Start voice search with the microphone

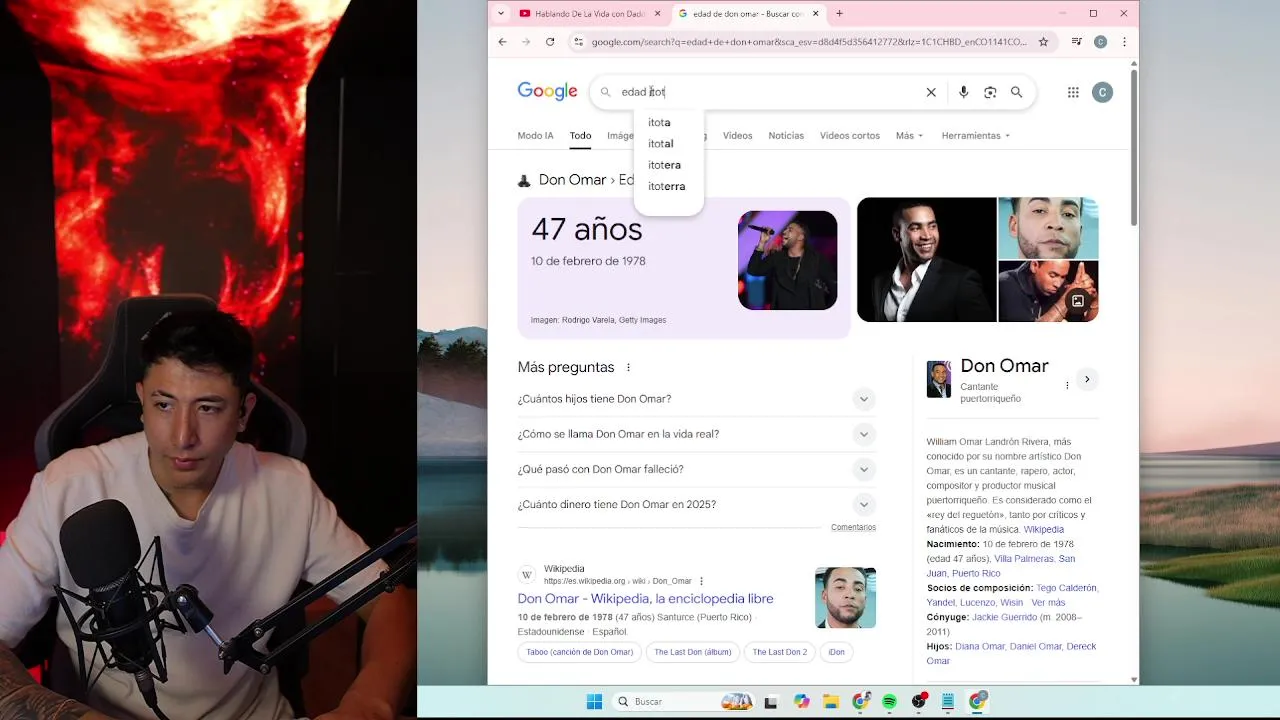(x=963, y=92)
